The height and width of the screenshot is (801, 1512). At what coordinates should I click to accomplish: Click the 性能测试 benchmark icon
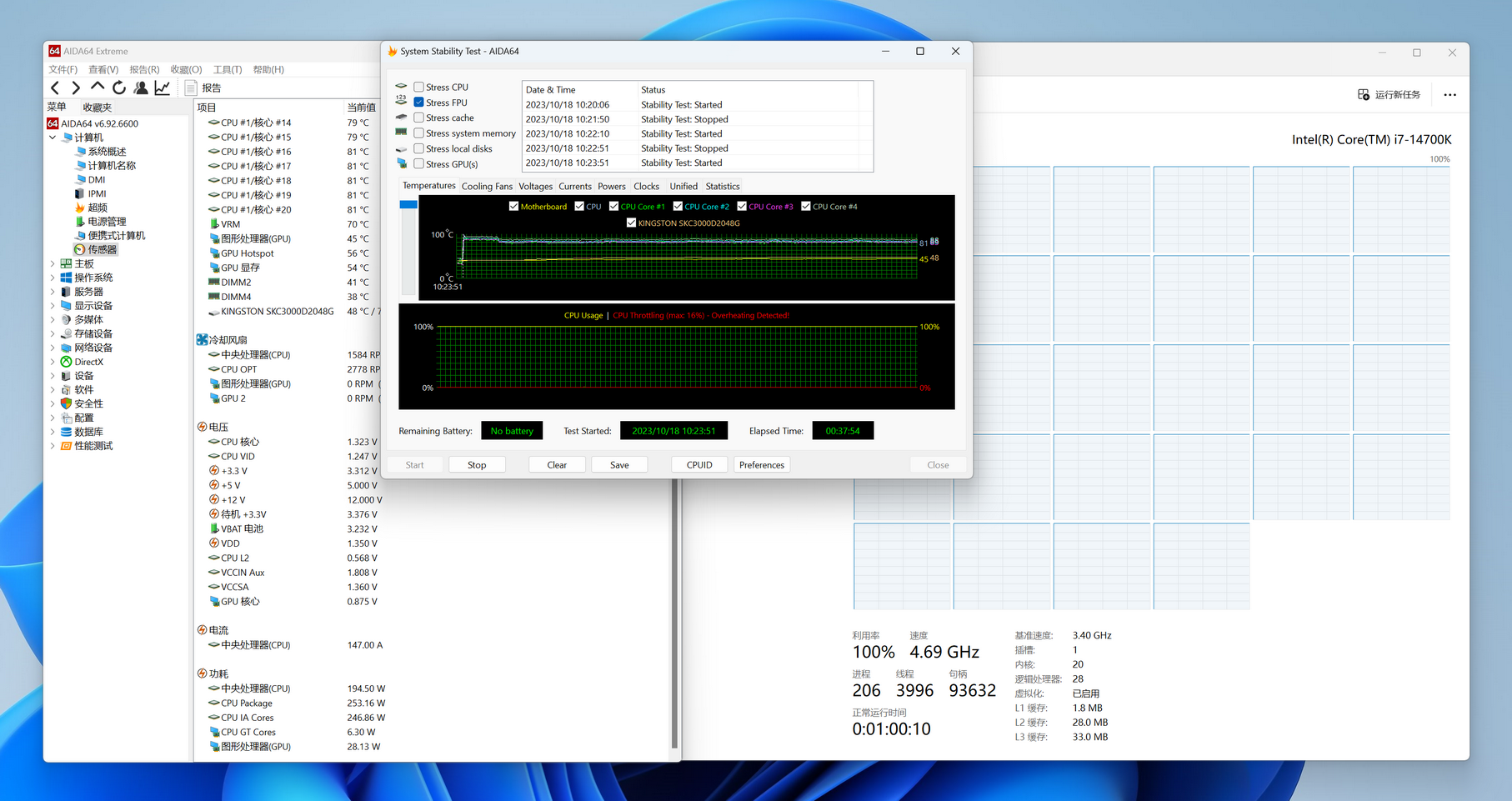click(x=66, y=446)
